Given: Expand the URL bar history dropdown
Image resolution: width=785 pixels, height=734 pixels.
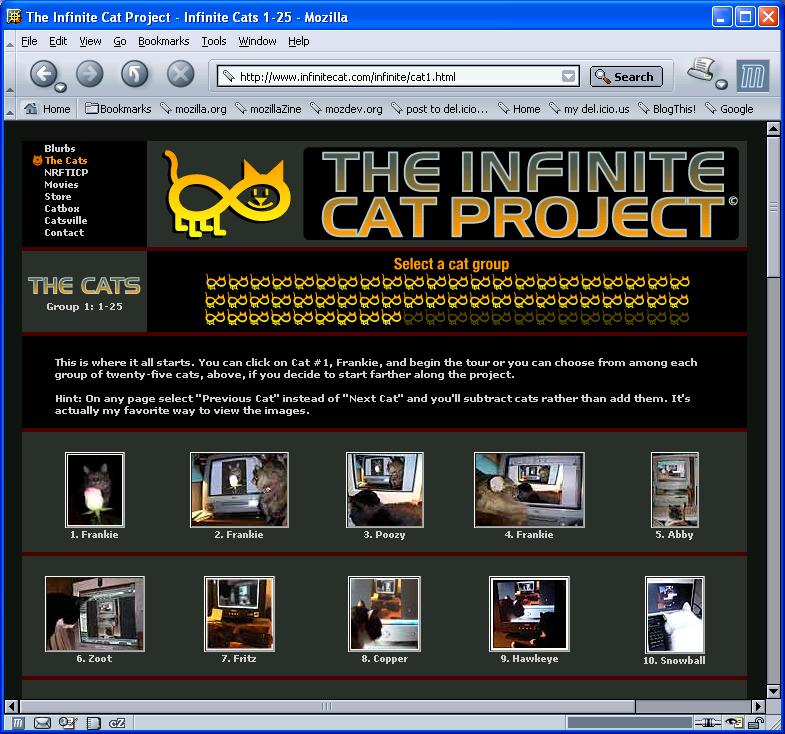Looking at the screenshot, I should coord(568,76).
